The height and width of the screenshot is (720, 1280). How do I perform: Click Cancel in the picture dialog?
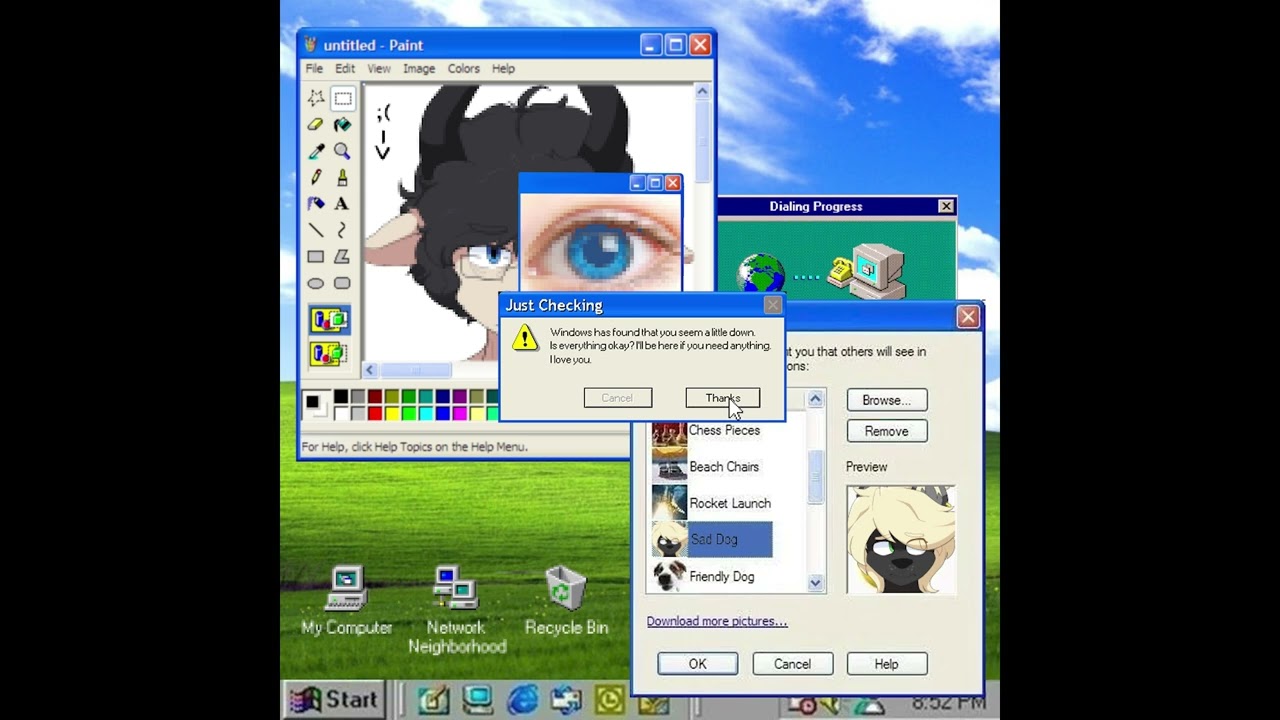click(792, 664)
